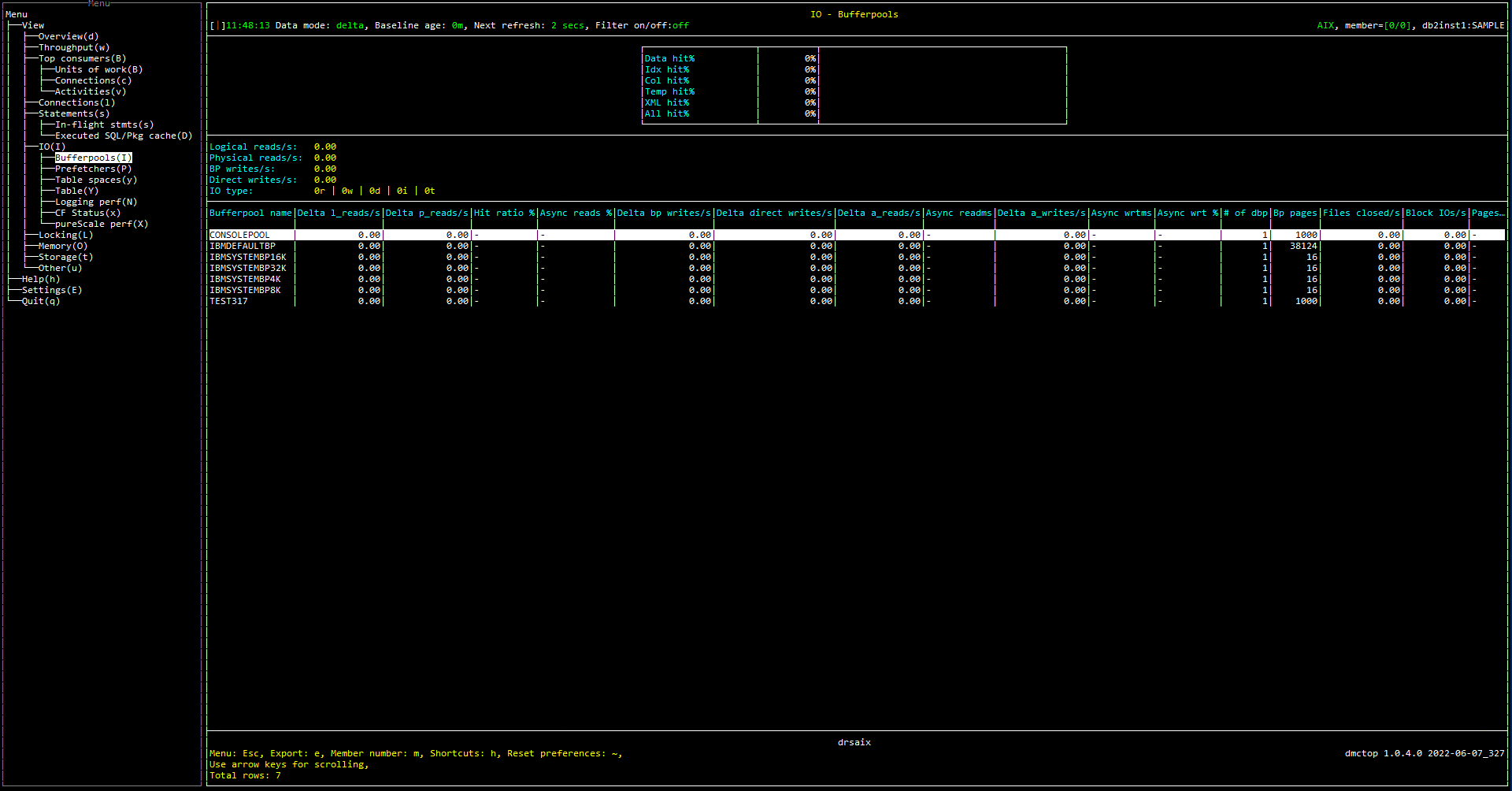Open Memory(O) from the menu
1512x791 pixels.
click(63, 246)
